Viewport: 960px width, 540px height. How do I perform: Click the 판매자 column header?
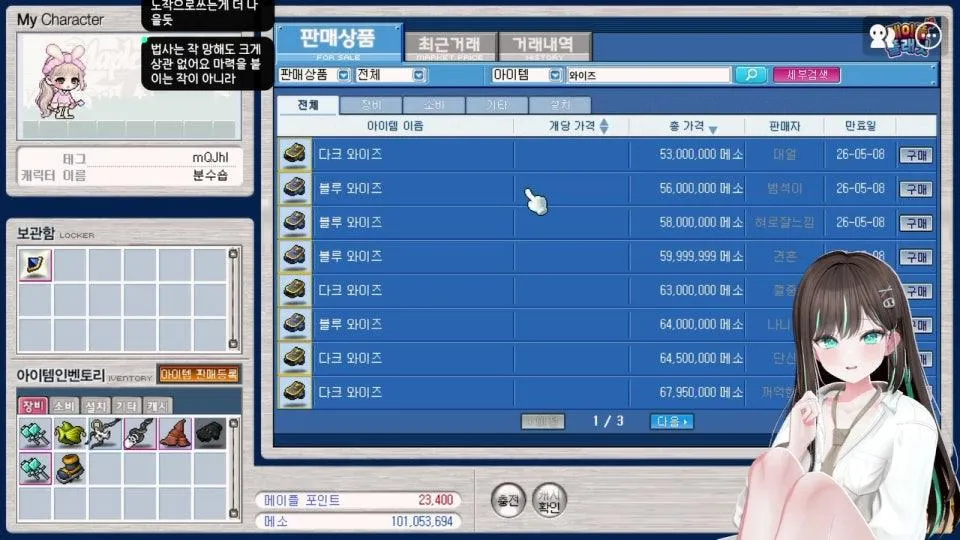click(784, 126)
